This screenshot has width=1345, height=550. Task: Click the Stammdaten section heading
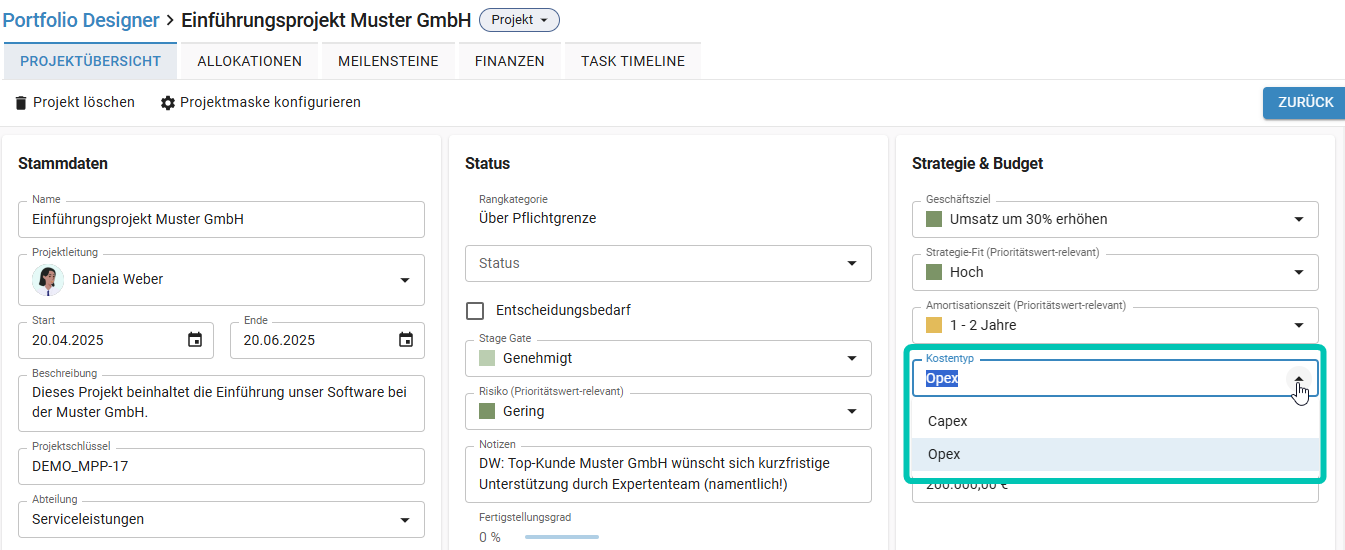pos(63,163)
